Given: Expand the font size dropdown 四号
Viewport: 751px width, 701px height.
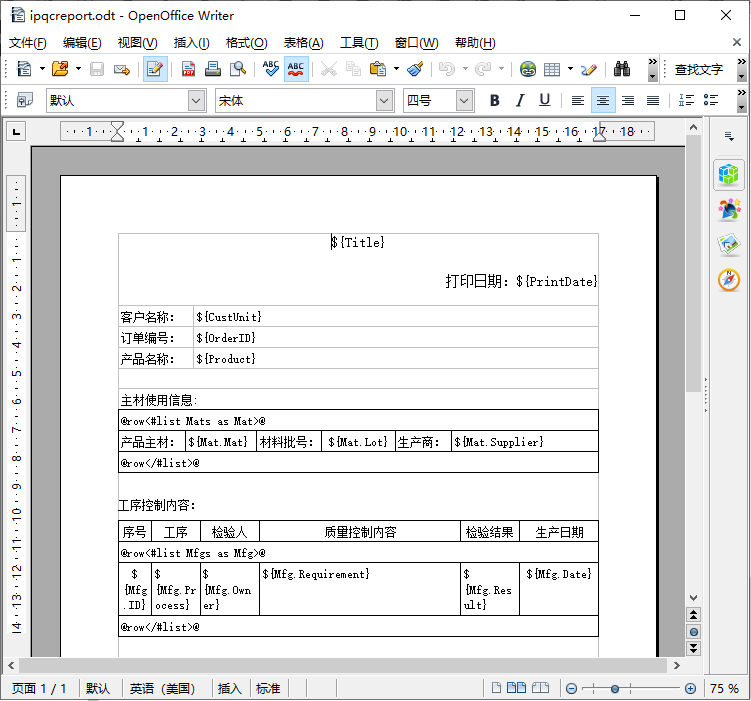Looking at the screenshot, I should coord(464,101).
